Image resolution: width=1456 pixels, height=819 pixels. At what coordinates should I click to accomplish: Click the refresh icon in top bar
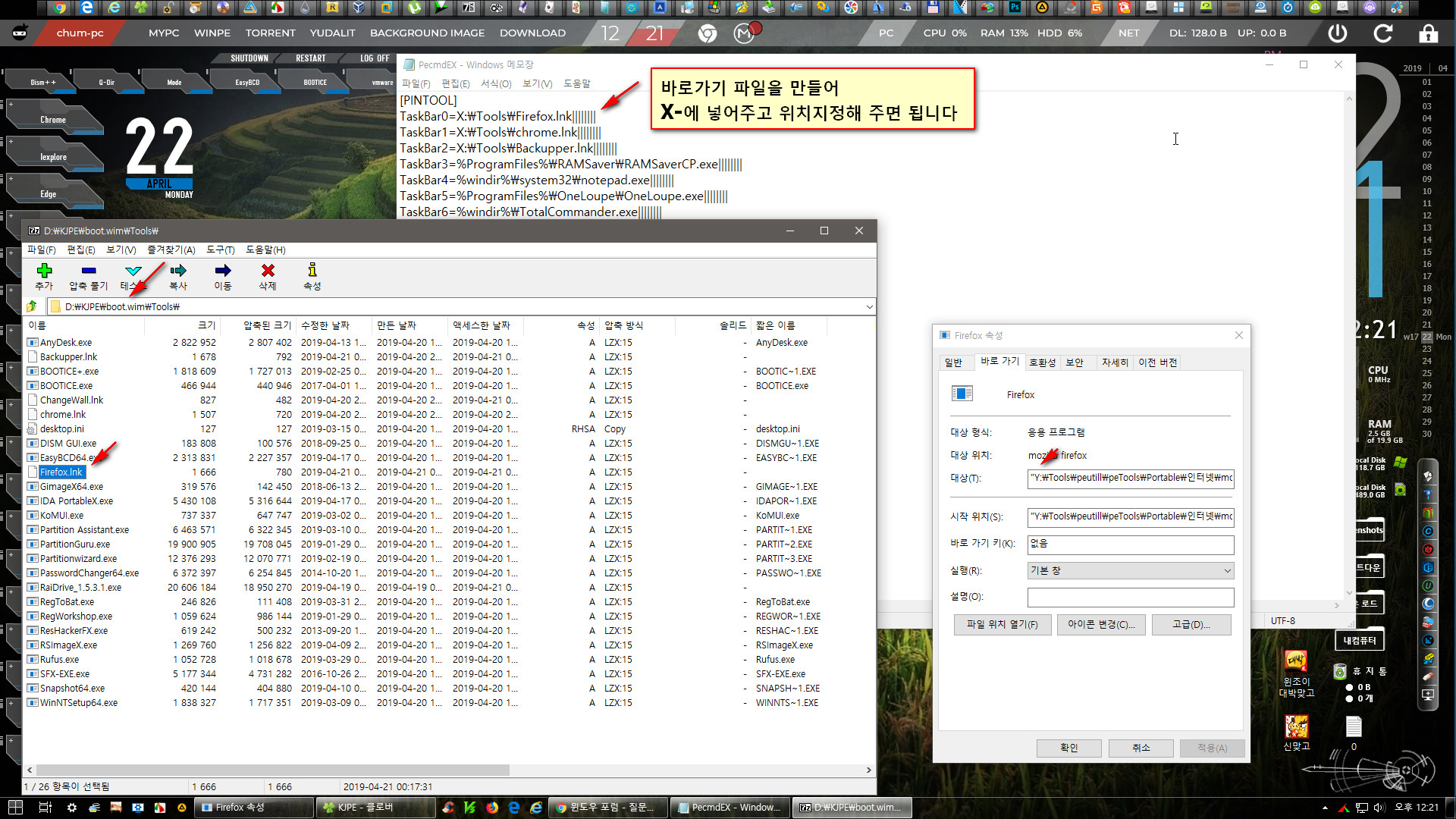pos(1383,33)
